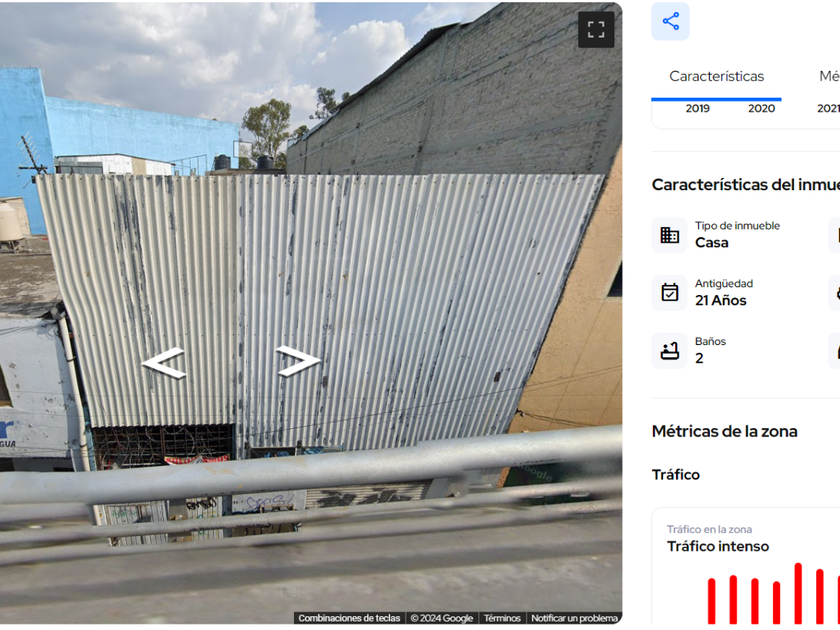Move street view with left arrow
Image resolution: width=840 pixels, height=630 pixels.
click(x=164, y=363)
